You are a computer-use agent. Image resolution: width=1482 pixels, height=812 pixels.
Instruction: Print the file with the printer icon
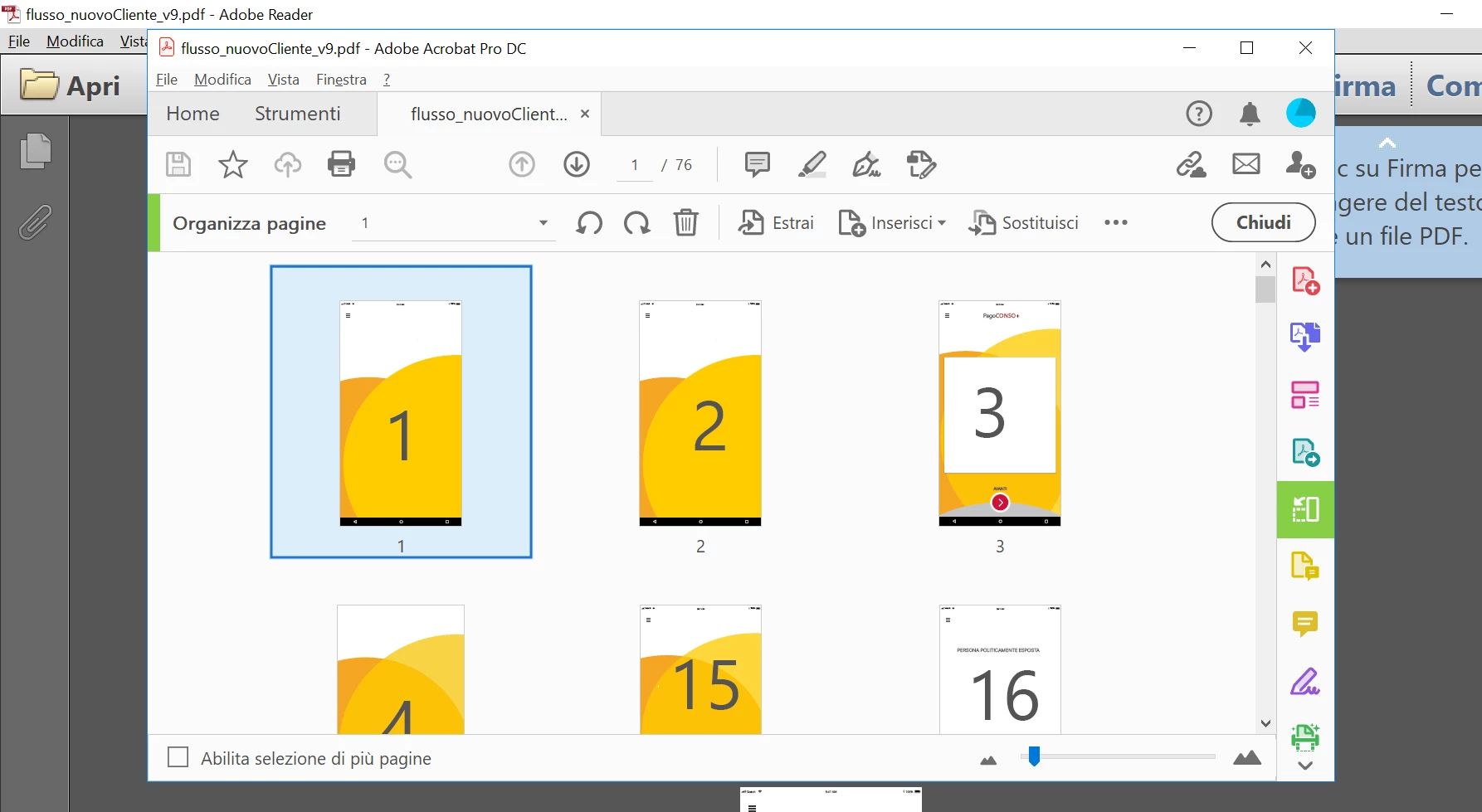pyautogui.click(x=341, y=164)
